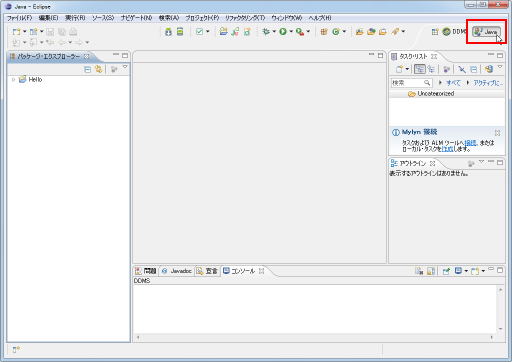Viewport: 512px width, 362px height.
Task: Open the Outline view menu triangle
Action: click(481, 161)
